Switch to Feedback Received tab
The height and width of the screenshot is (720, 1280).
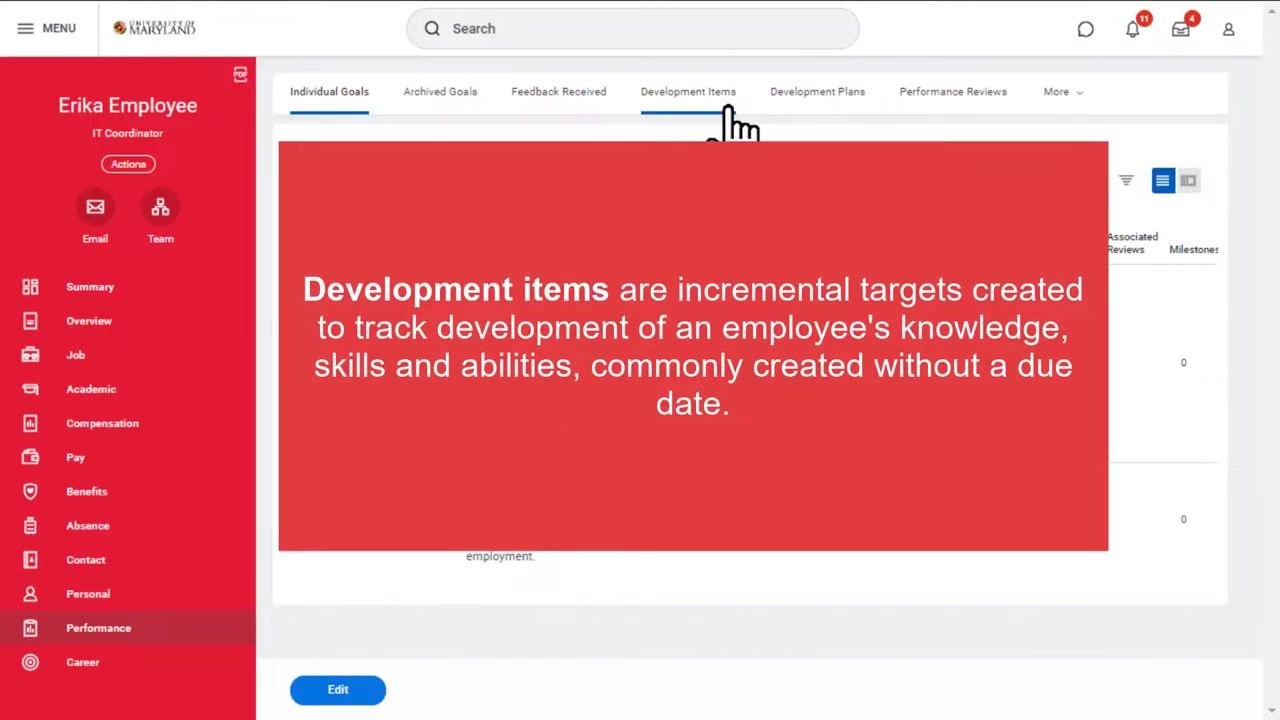(x=559, y=92)
